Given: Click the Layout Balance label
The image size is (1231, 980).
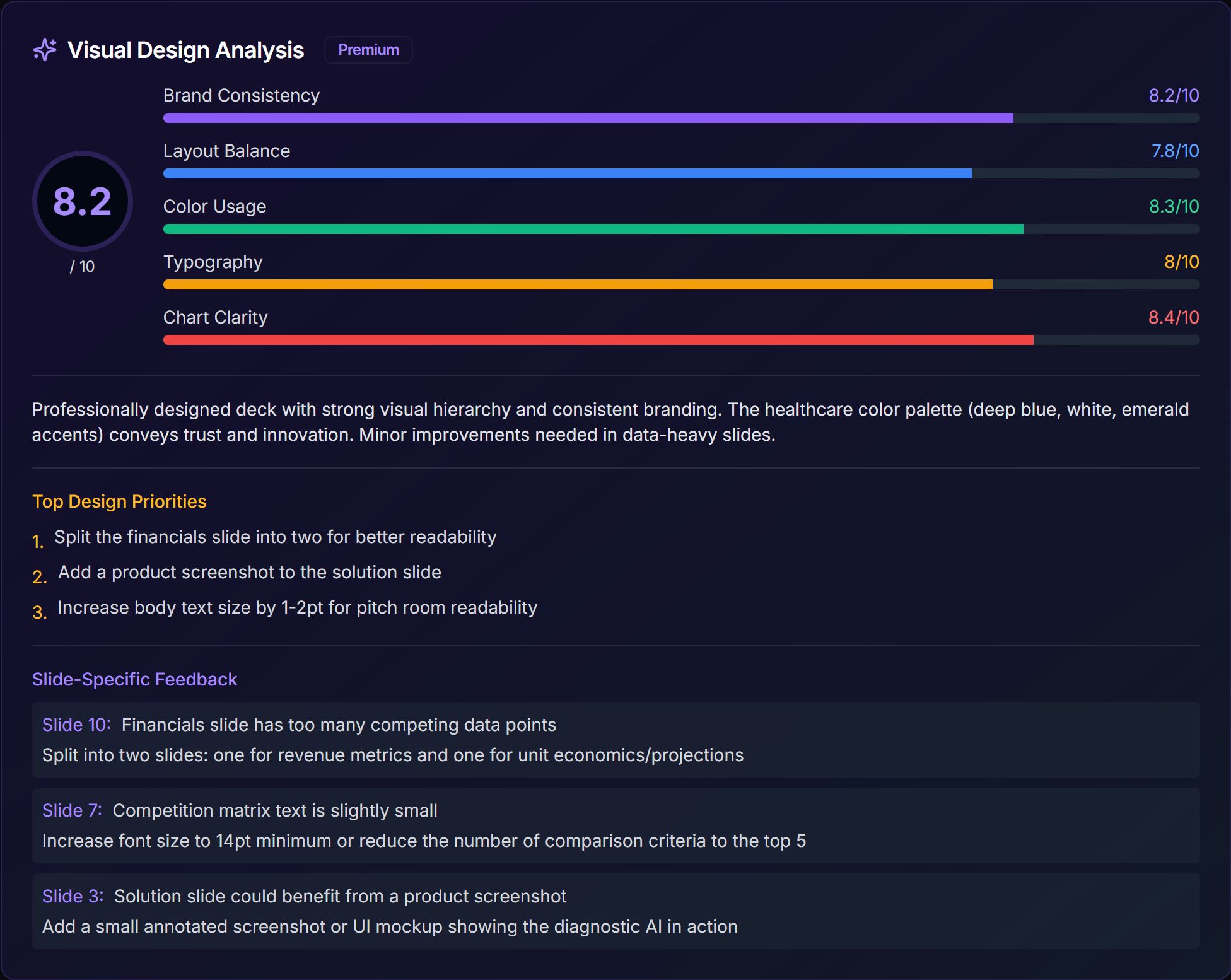Looking at the screenshot, I should click(226, 151).
